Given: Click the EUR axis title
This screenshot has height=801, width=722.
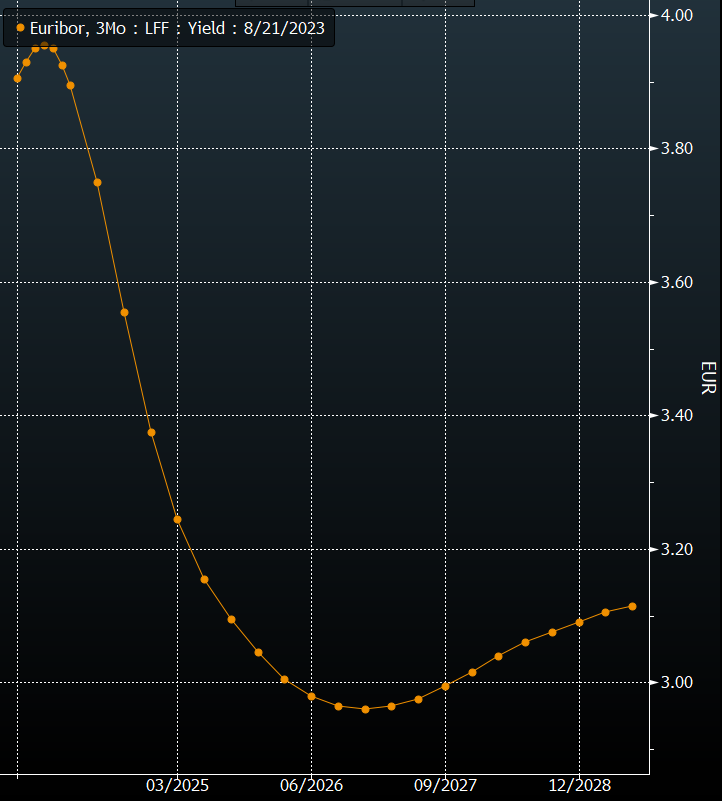Looking at the screenshot, I should pyautogui.click(x=708, y=377).
